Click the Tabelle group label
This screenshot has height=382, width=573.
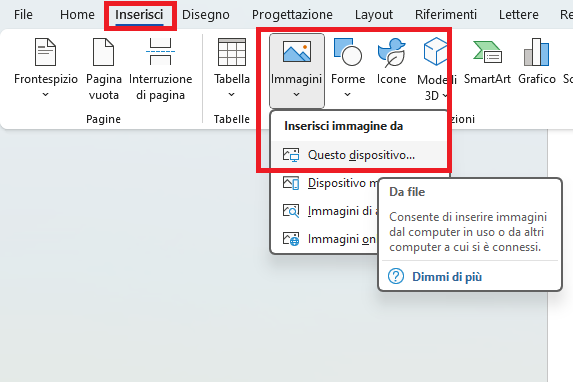coord(232,119)
